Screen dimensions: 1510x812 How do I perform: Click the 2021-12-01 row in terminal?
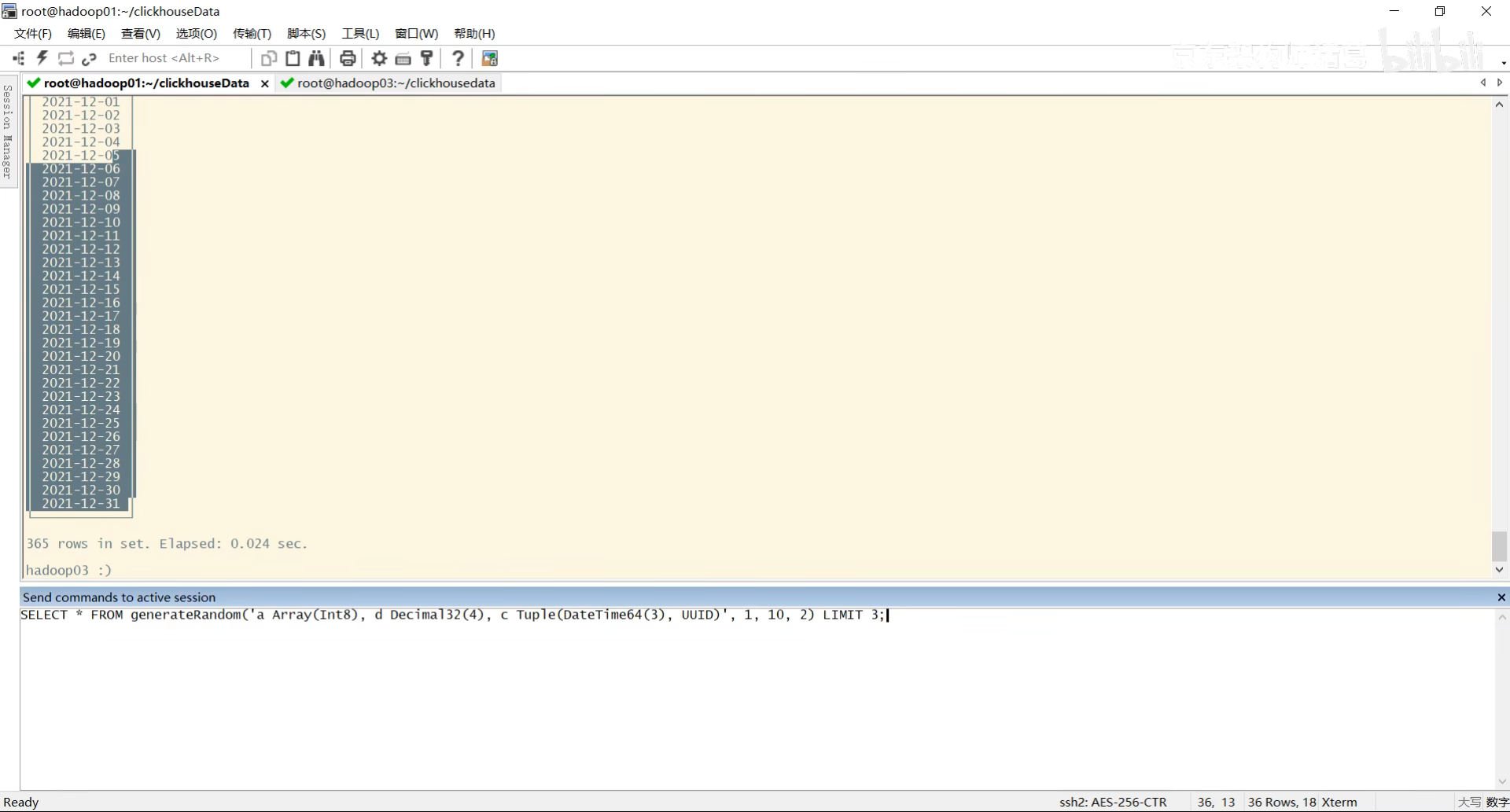tap(81, 101)
